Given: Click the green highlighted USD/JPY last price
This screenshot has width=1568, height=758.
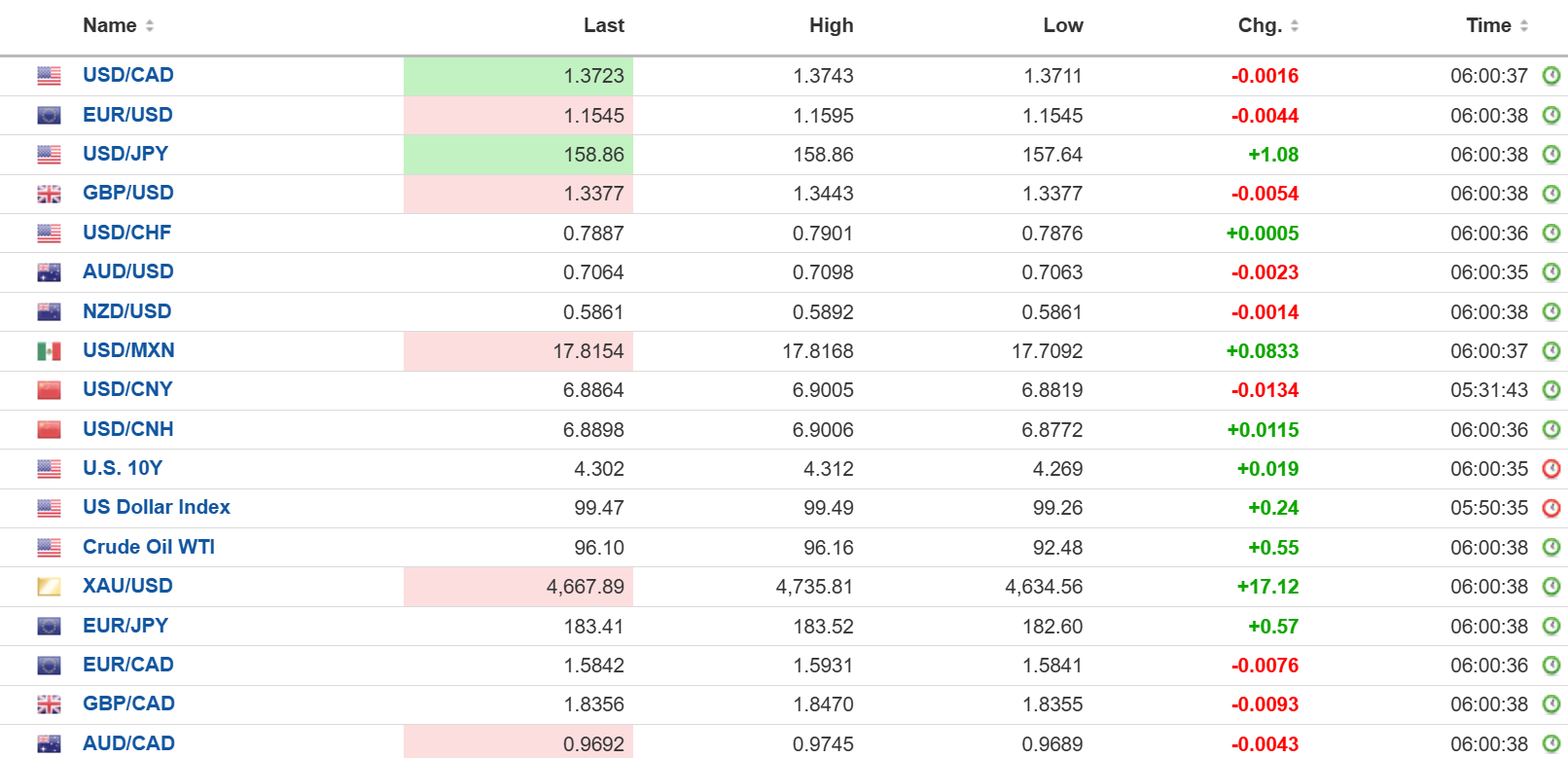Looking at the screenshot, I should [x=593, y=155].
